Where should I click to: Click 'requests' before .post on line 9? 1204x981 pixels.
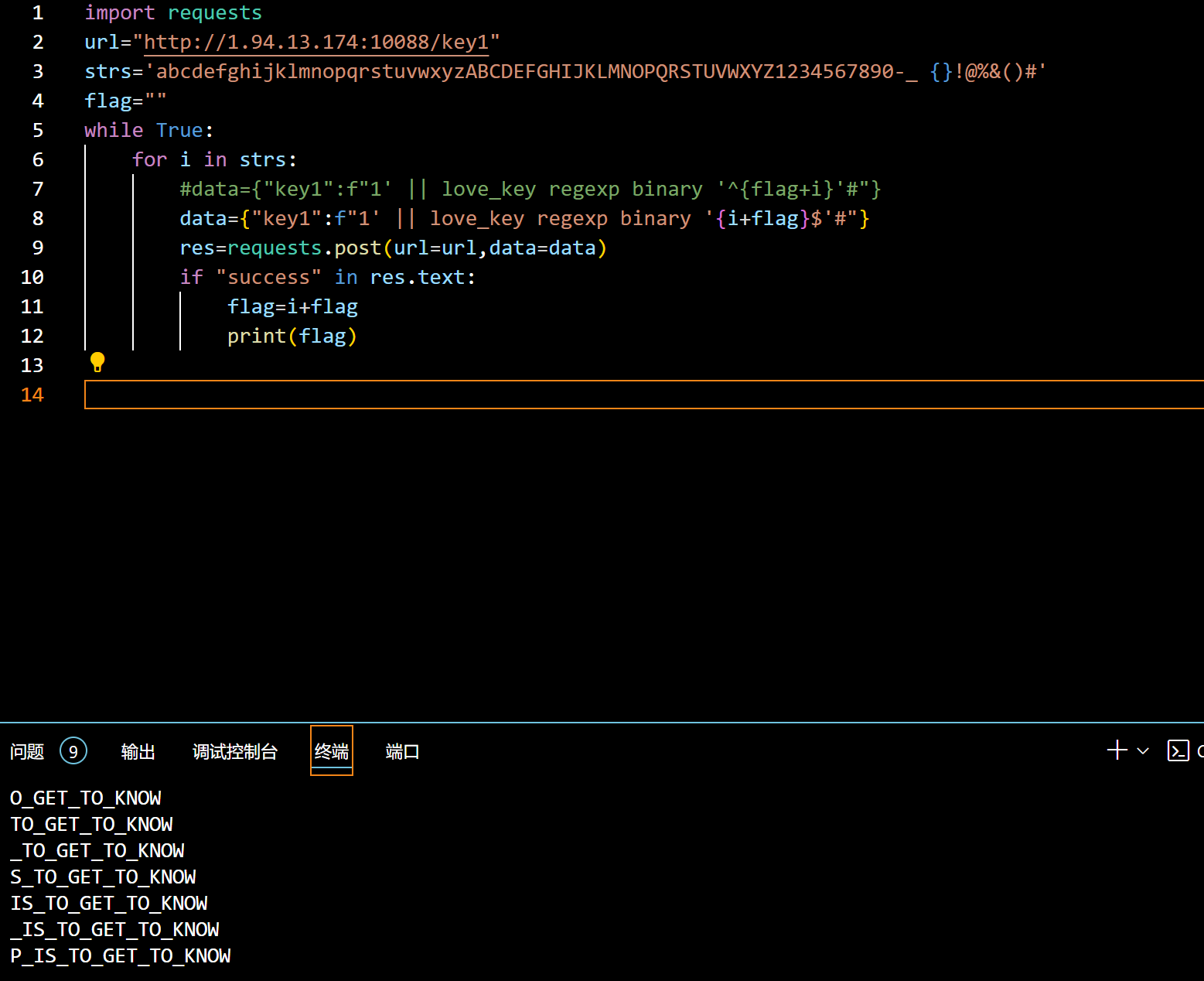click(x=275, y=248)
